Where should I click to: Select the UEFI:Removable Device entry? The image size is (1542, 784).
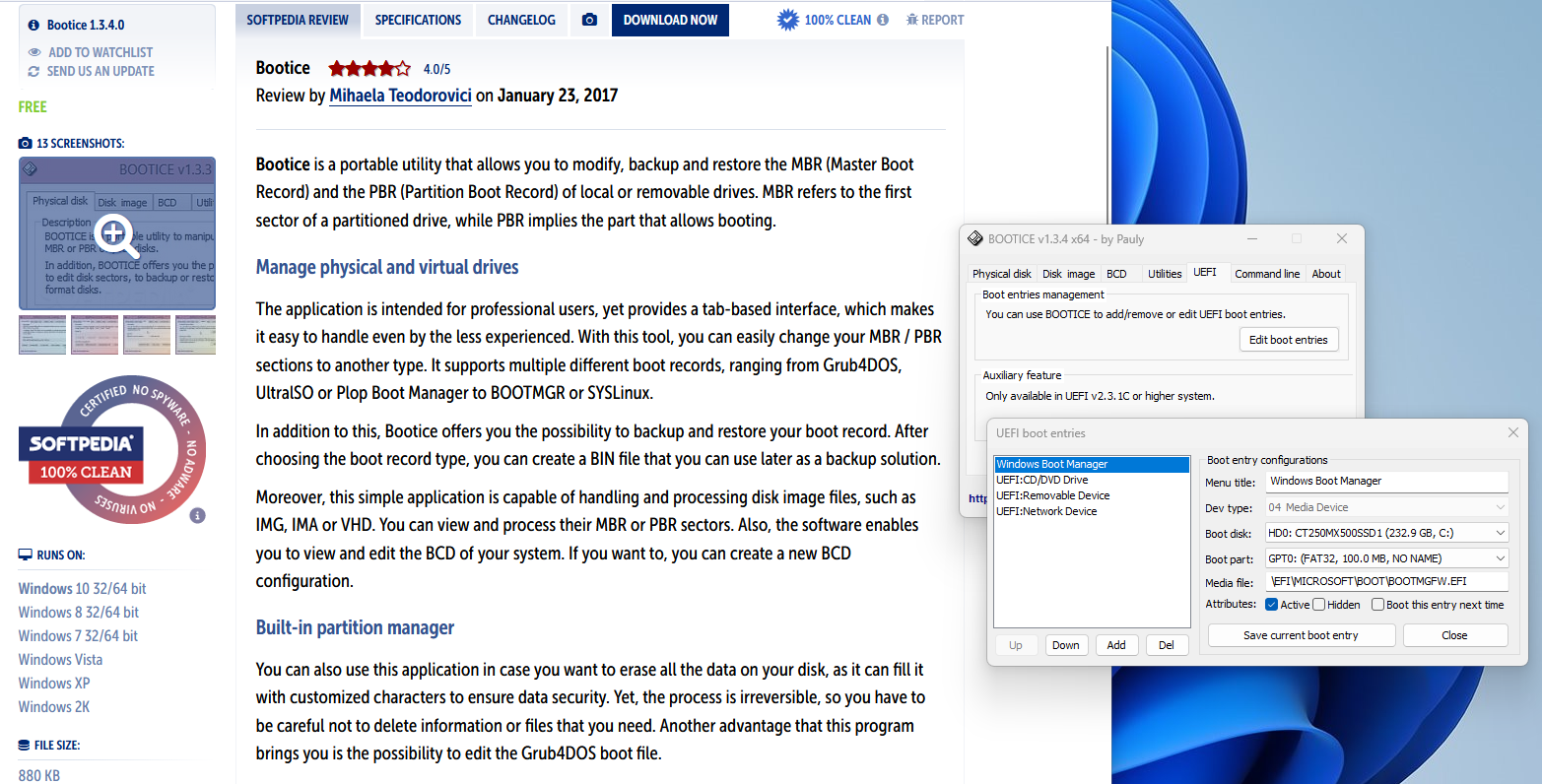[x=1092, y=495]
